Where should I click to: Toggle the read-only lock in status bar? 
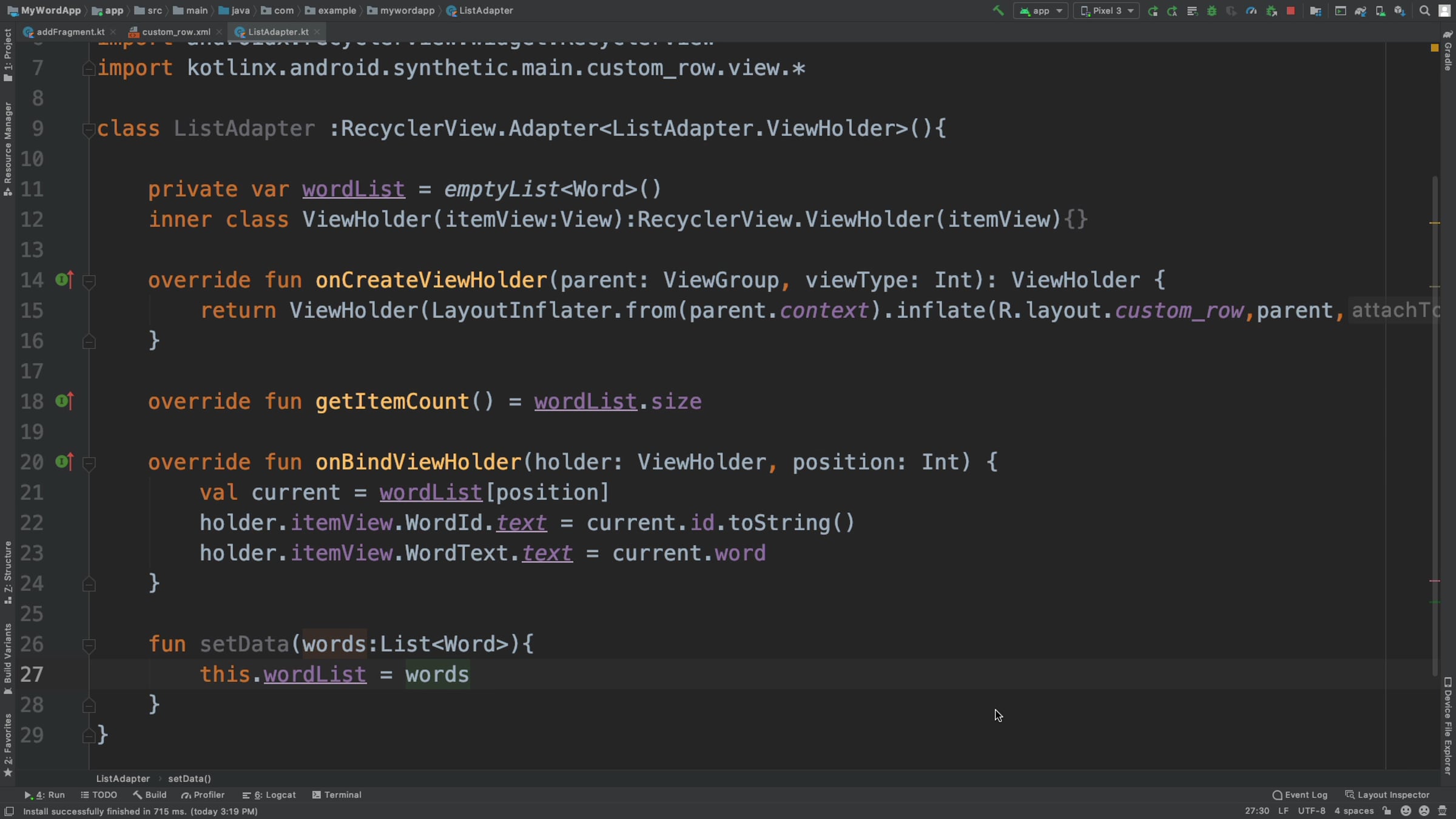1387,811
